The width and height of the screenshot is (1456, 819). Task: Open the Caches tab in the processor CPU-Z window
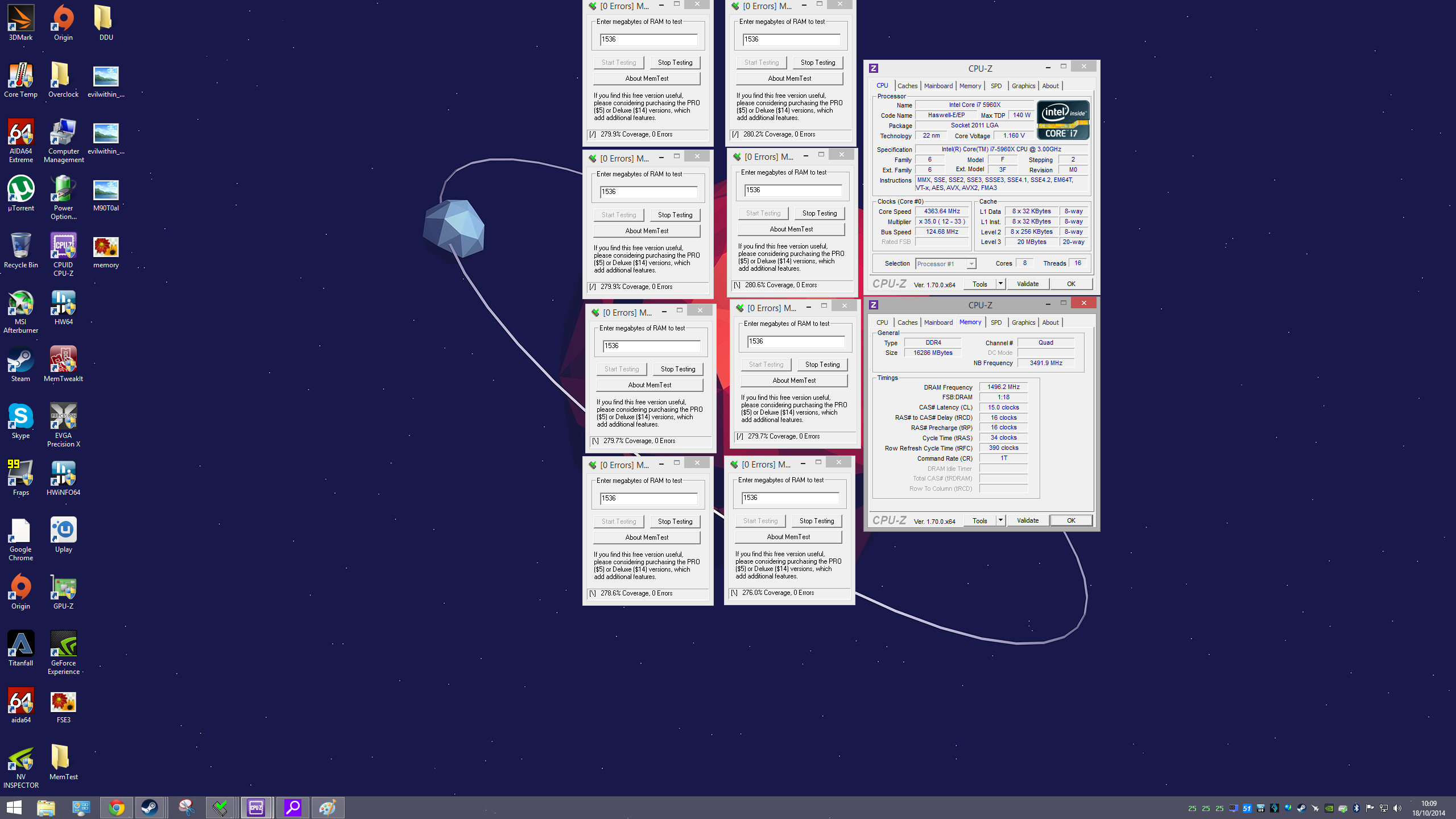click(907, 86)
